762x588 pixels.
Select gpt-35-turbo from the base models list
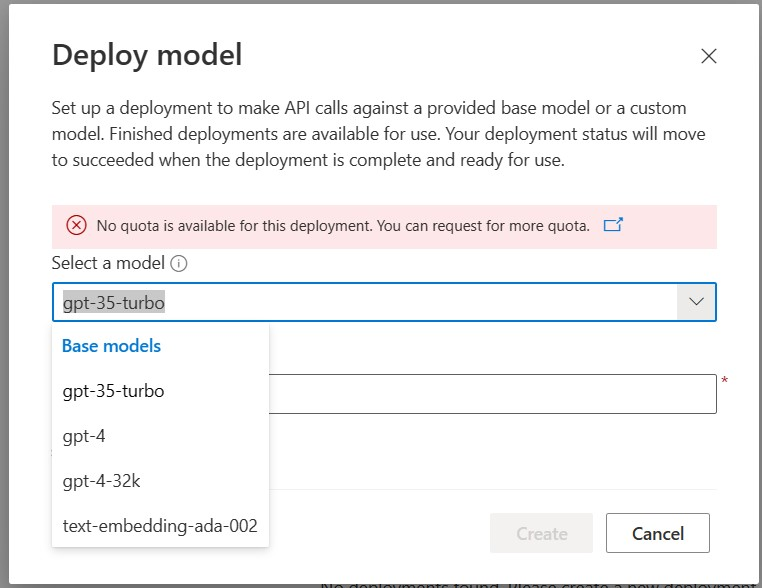pyautogui.click(x=113, y=391)
